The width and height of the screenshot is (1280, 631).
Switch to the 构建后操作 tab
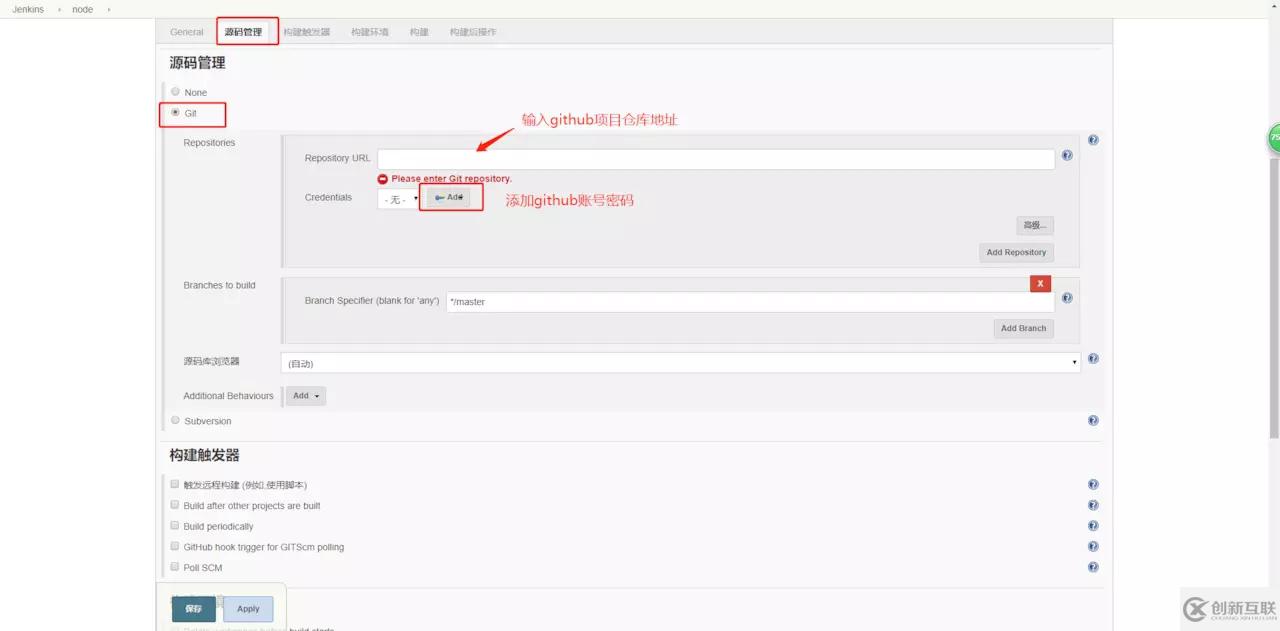click(x=473, y=32)
